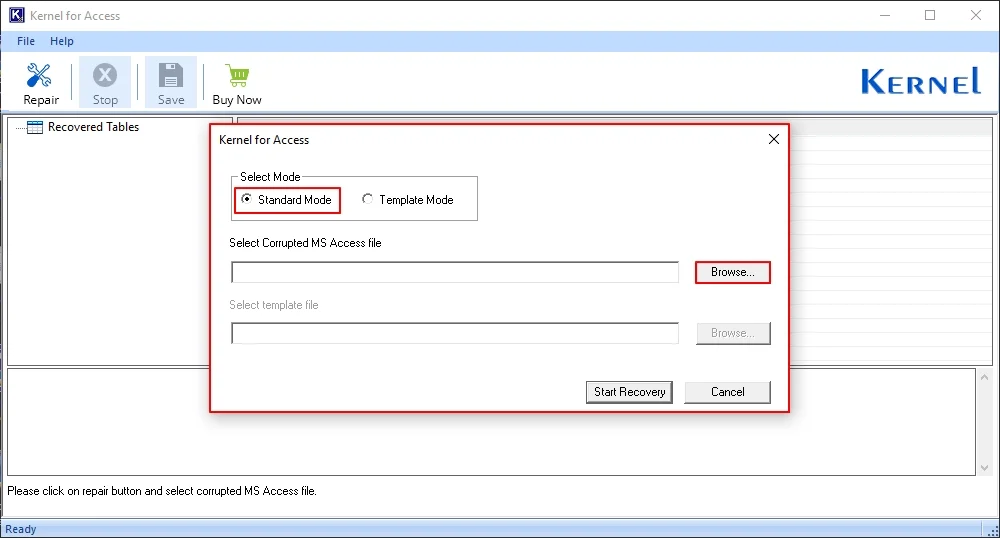
Task: Click the Start Recovery button
Action: pyautogui.click(x=629, y=392)
